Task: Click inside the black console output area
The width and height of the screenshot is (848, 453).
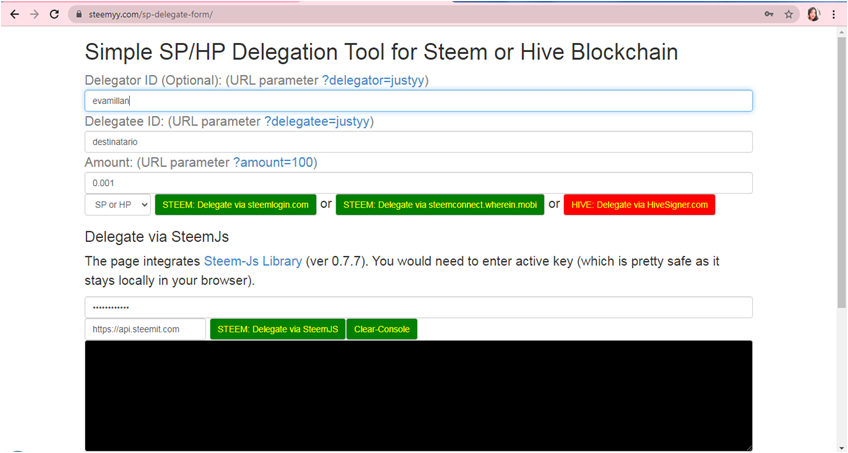Action: 419,396
